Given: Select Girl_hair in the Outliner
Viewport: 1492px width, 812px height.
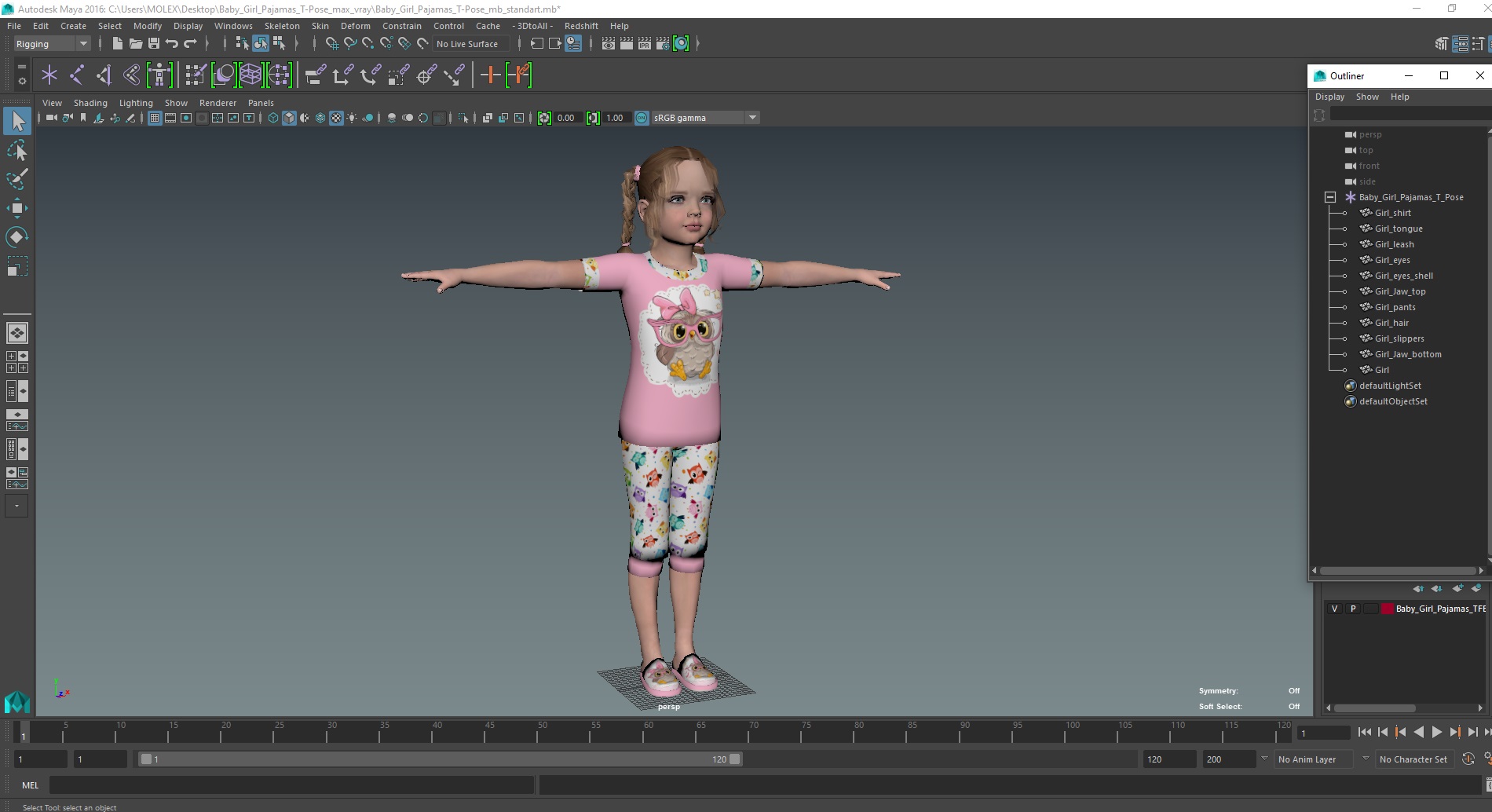Looking at the screenshot, I should [1391, 323].
